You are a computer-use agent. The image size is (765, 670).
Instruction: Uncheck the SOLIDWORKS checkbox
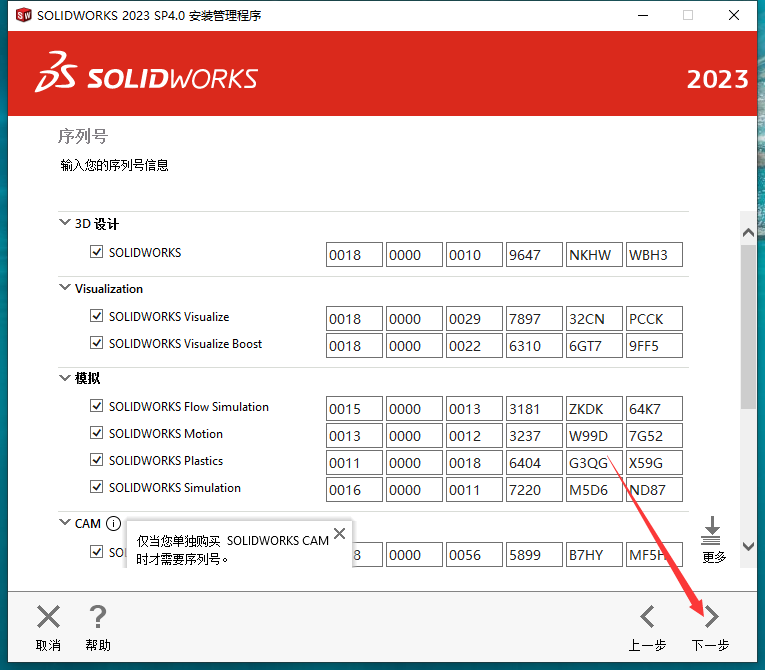tap(97, 252)
